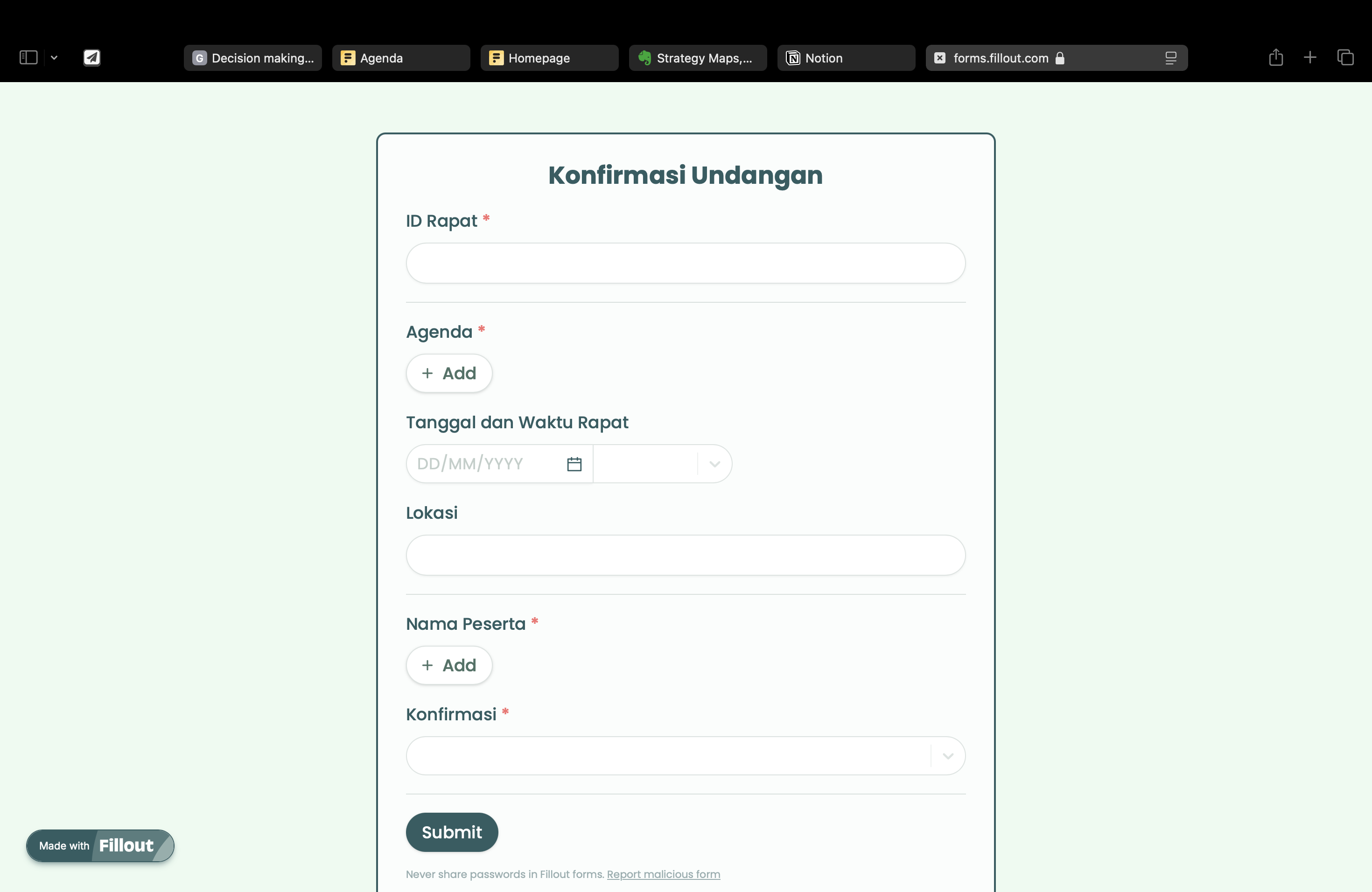Image resolution: width=1372 pixels, height=892 pixels.
Task: Click the plus icon in Nama Peserta Add button
Action: coord(427,666)
